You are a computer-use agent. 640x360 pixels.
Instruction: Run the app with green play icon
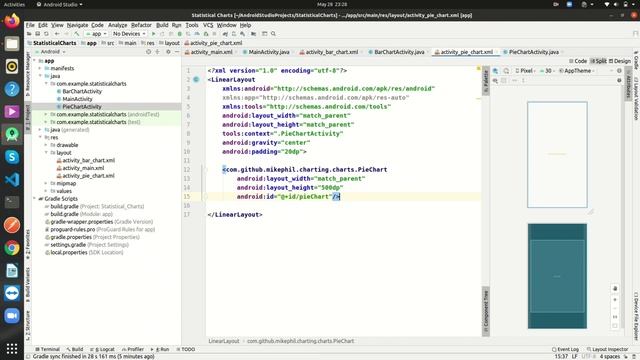(x=153, y=34)
